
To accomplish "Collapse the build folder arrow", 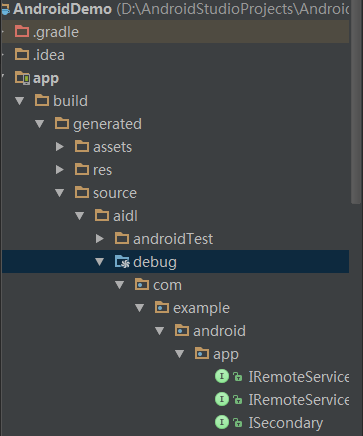I will pyautogui.click(x=20, y=101).
